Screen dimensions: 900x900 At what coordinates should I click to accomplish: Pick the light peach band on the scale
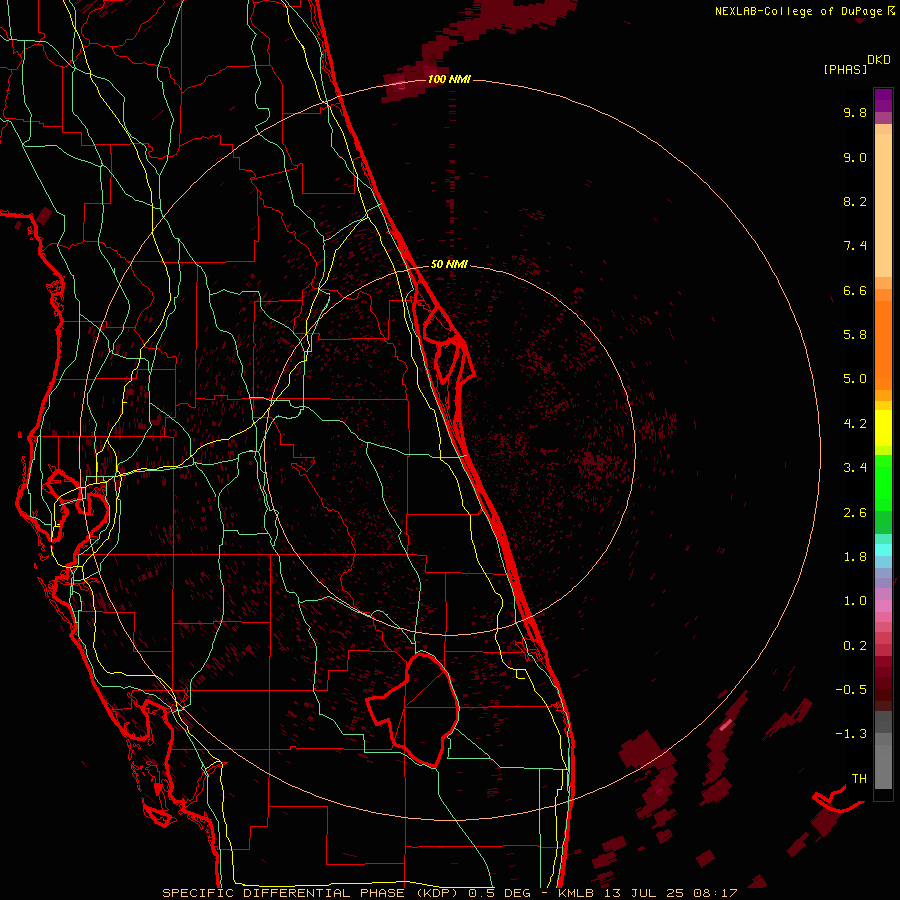click(x=883, y=205)
